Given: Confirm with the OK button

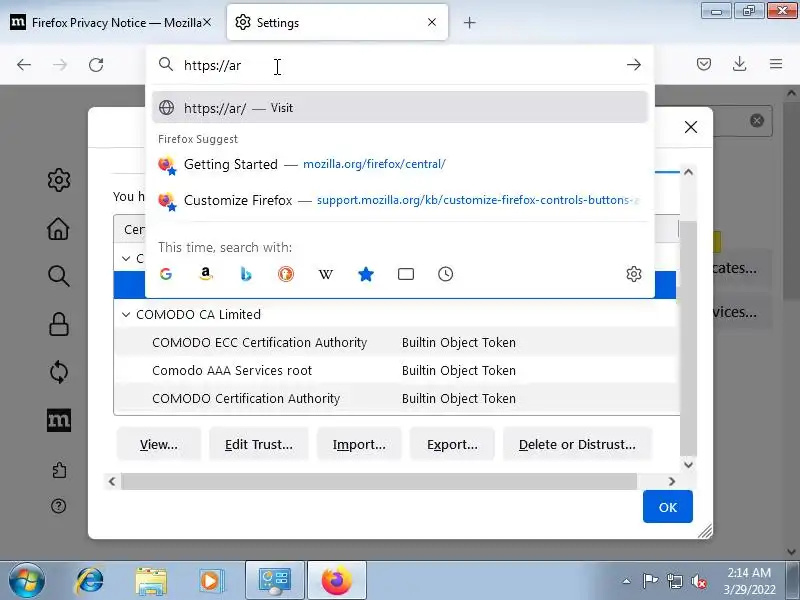Looking at the screenshot, I should [x=667, y=507].
